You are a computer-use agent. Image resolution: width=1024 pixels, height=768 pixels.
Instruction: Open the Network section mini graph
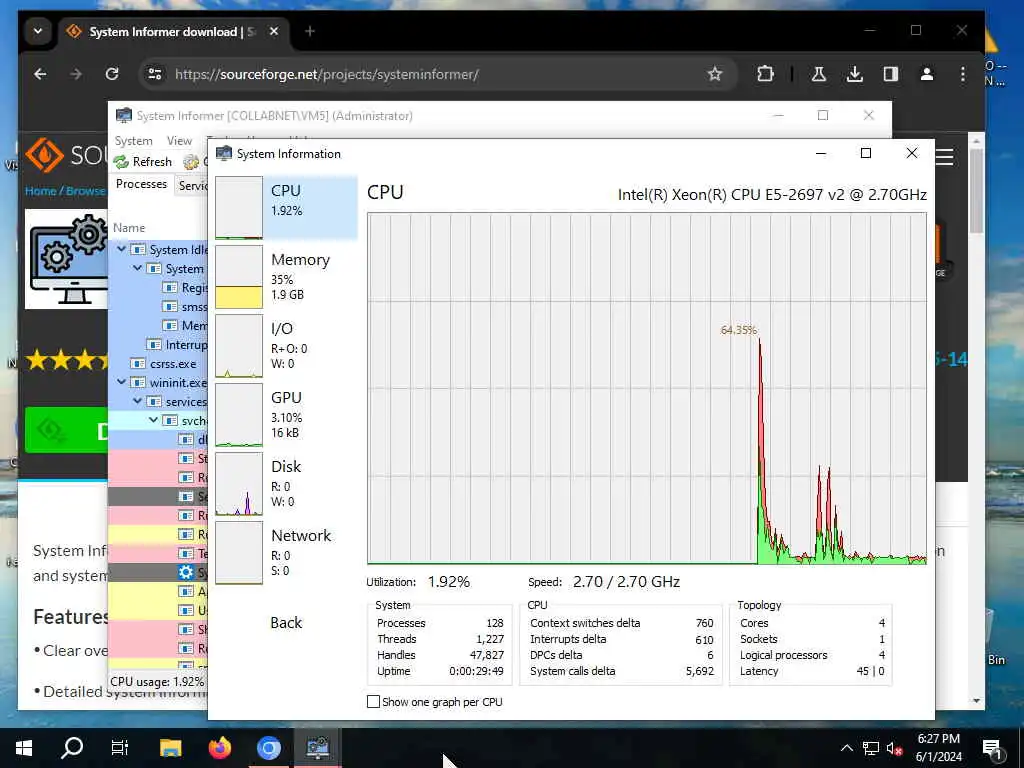tap(239, 553)
